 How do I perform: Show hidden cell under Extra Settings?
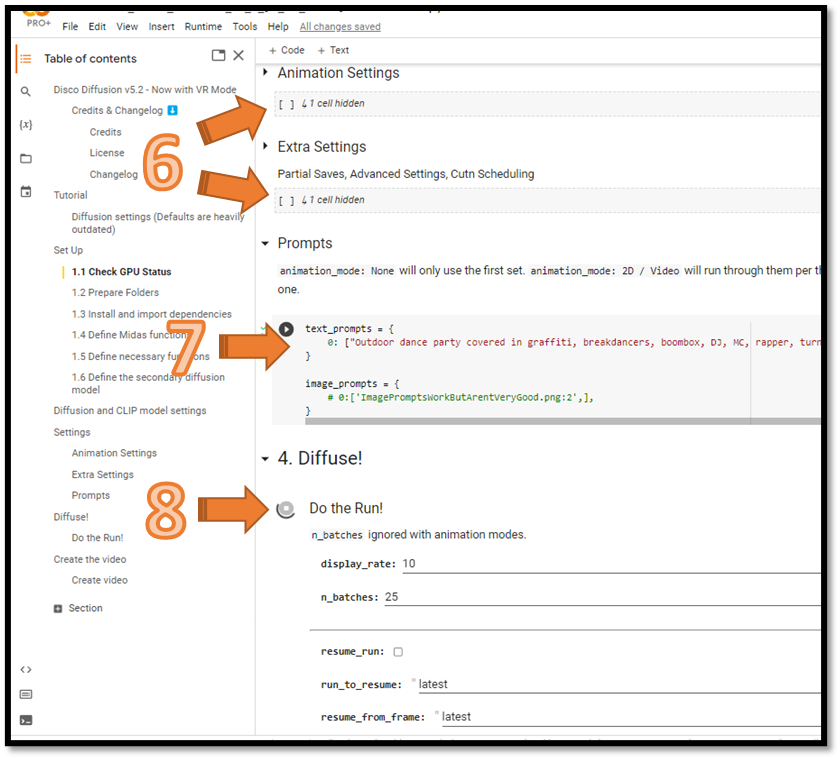point(332,200)
